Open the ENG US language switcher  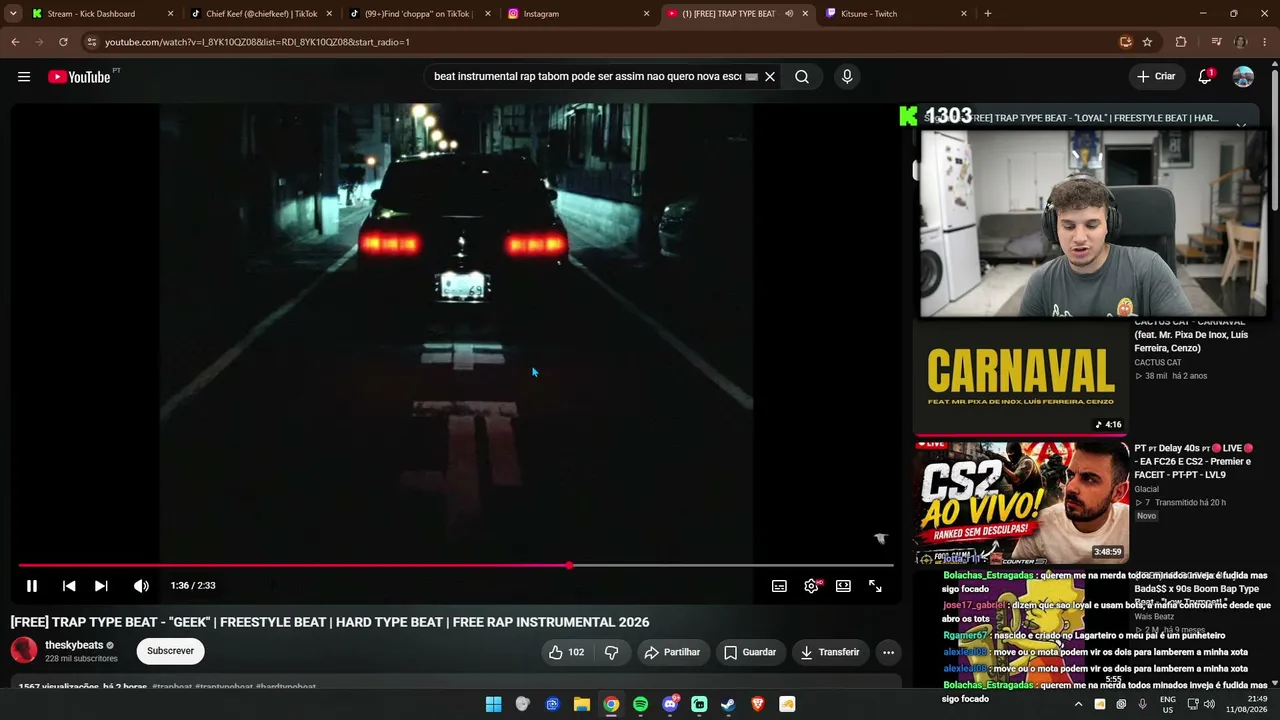[x=1167, y=704]
